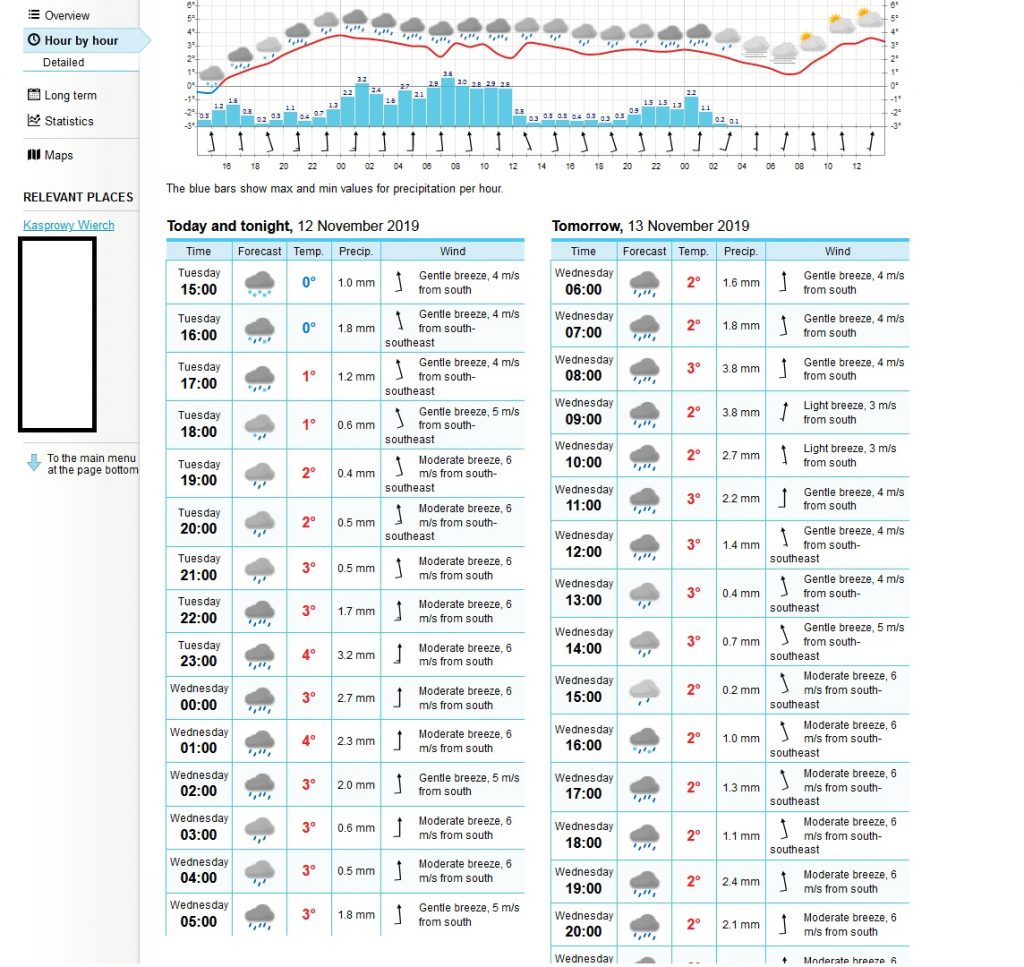Click the map icon beside Maps

34,154
